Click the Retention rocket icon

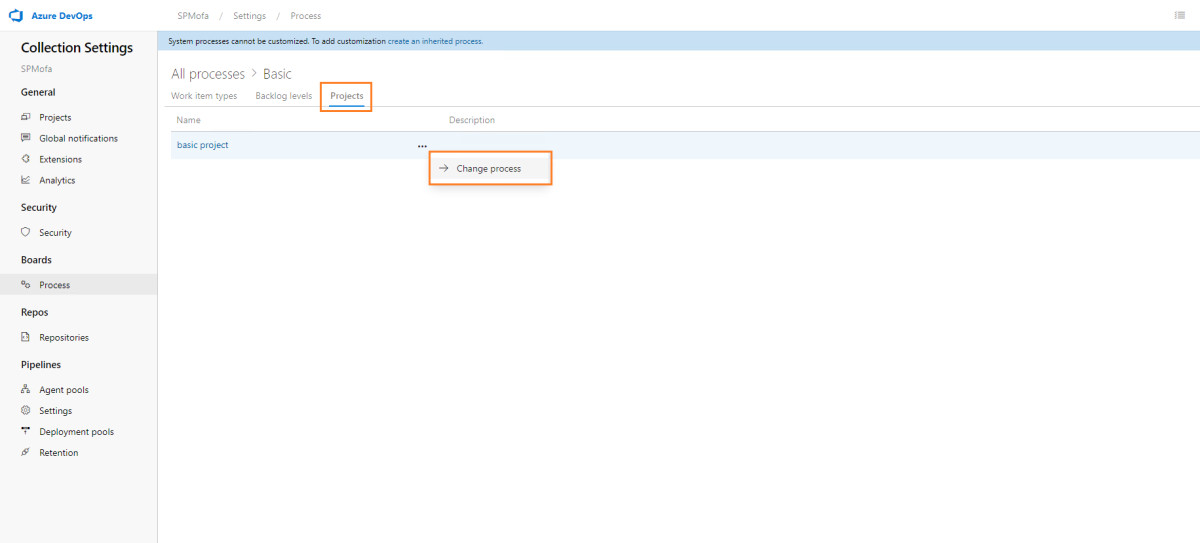click(x=26, y=453)
